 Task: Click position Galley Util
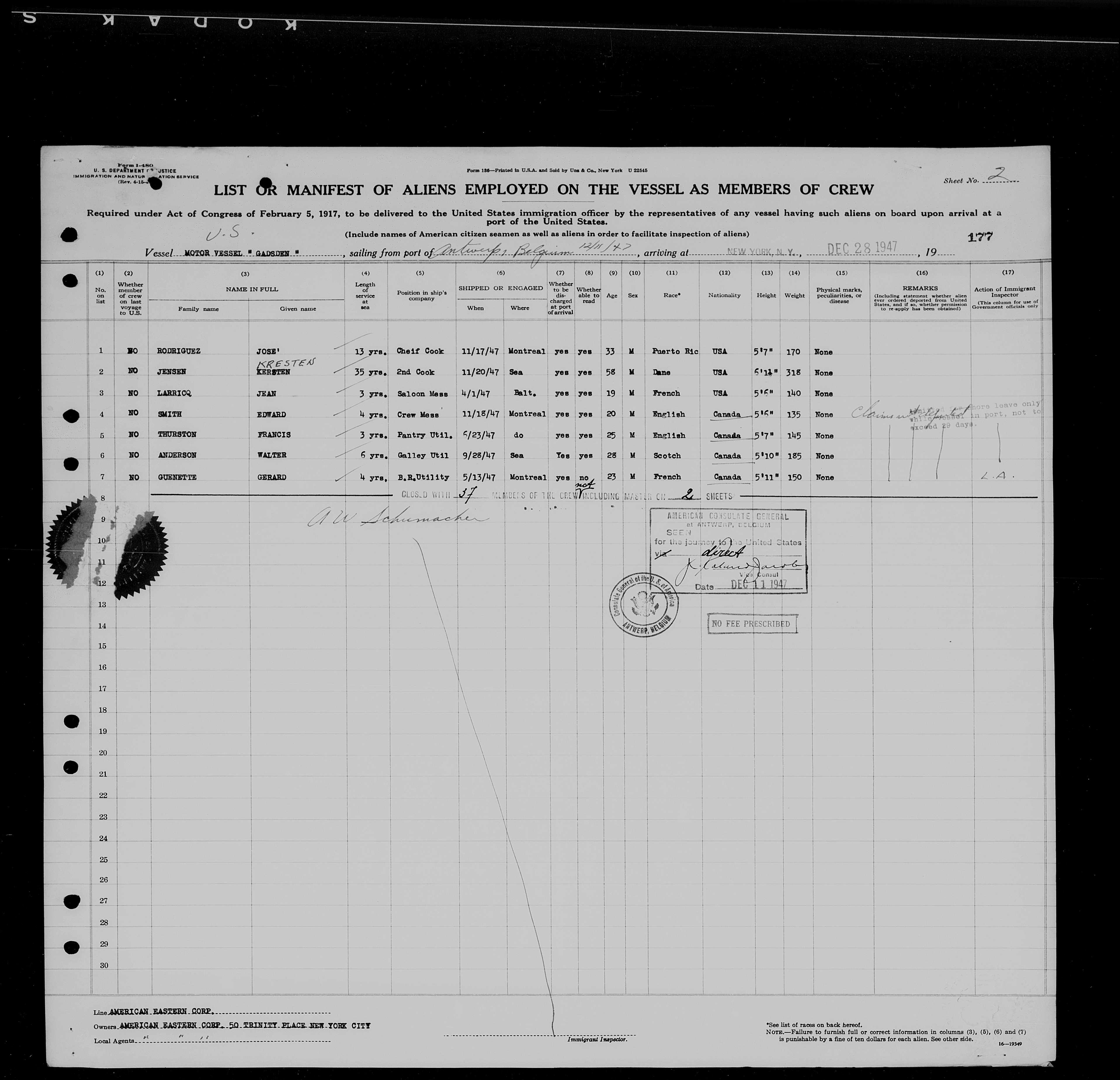[x=422, y=455]
